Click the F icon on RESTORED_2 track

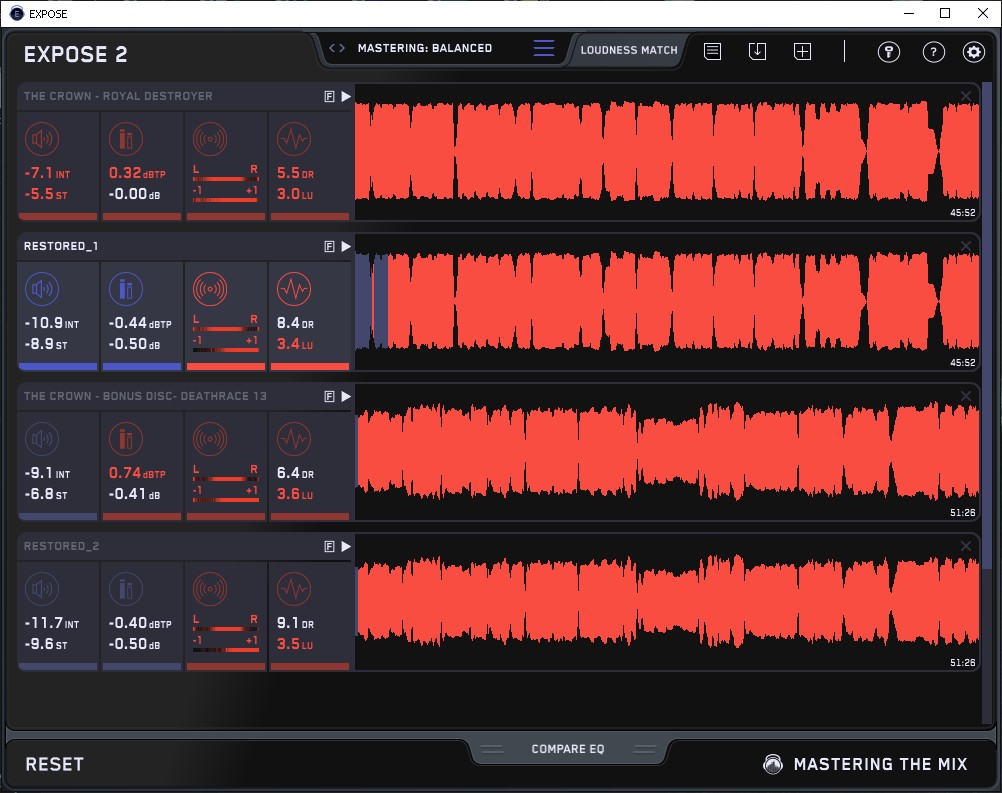329,547
